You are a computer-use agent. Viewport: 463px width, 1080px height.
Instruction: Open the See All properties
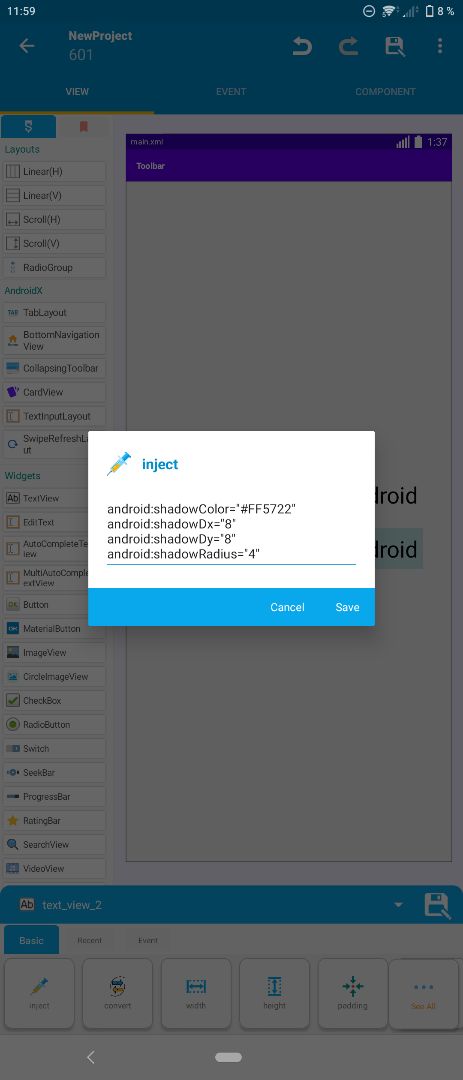click(424, 993)
